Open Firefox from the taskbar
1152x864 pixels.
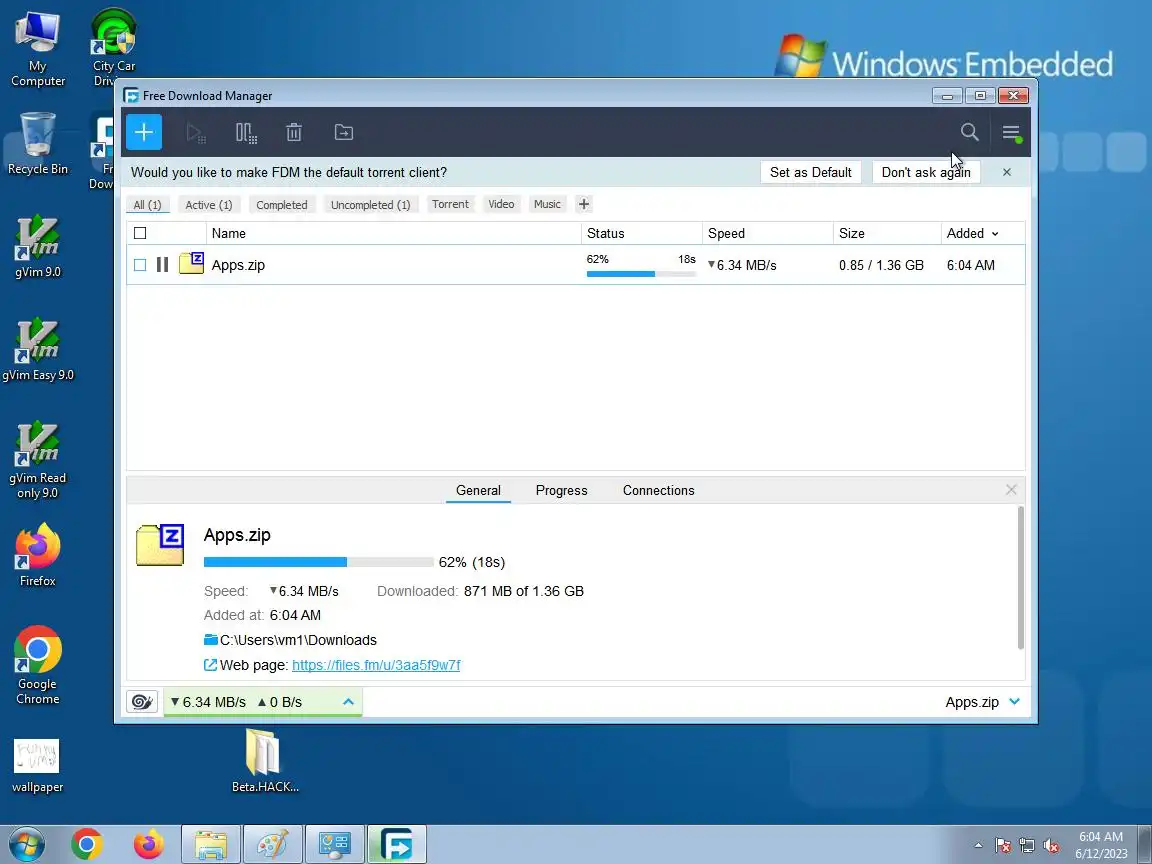point(149,844)
